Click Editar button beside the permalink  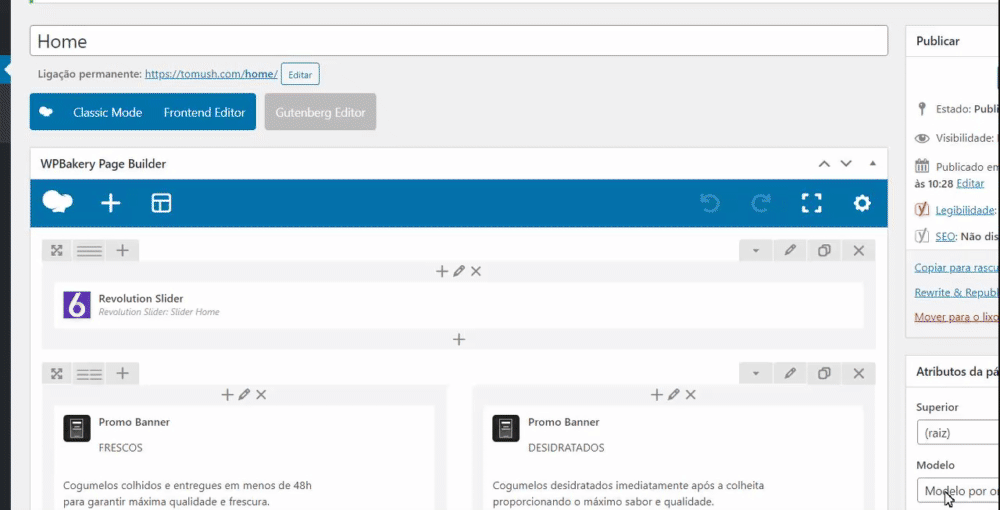pyautogui.click(x=300, y=75)
